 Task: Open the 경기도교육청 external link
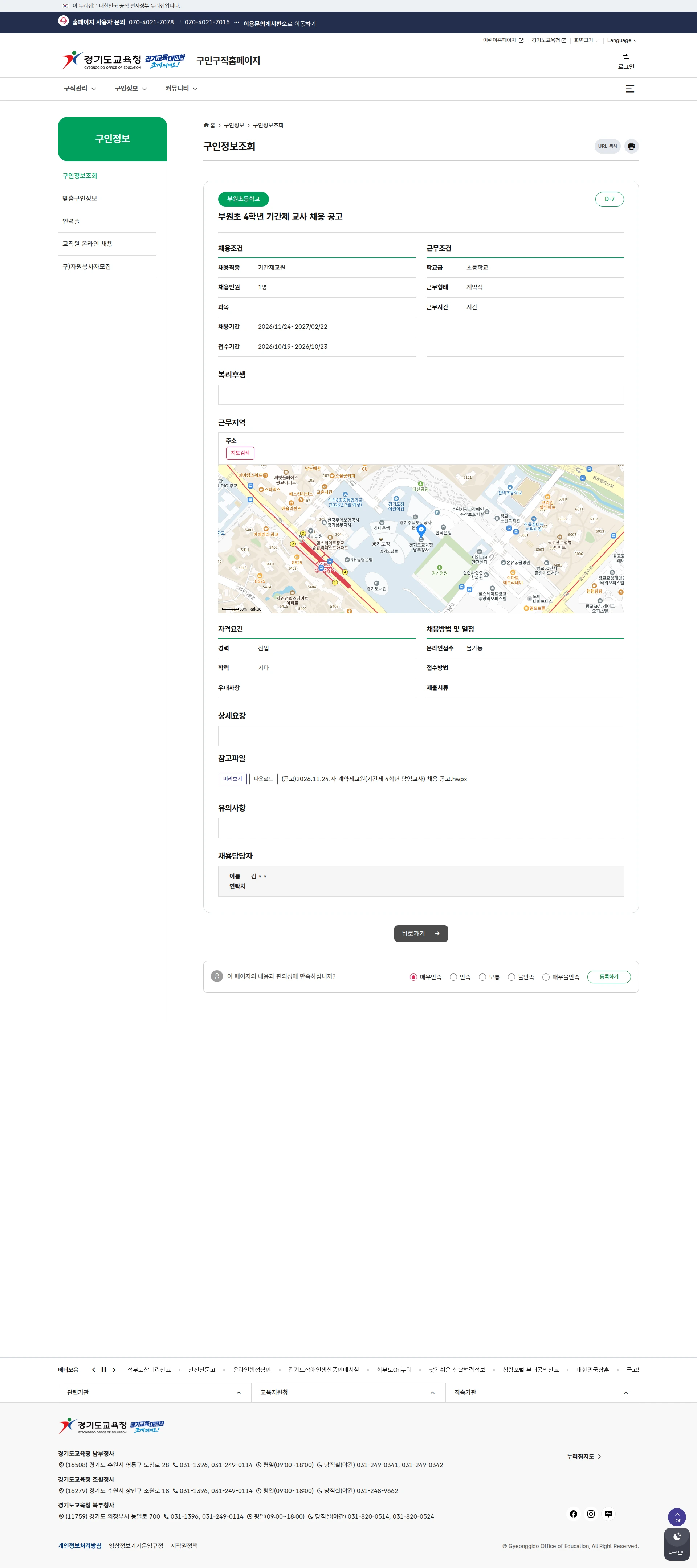[x=549, y=40]
